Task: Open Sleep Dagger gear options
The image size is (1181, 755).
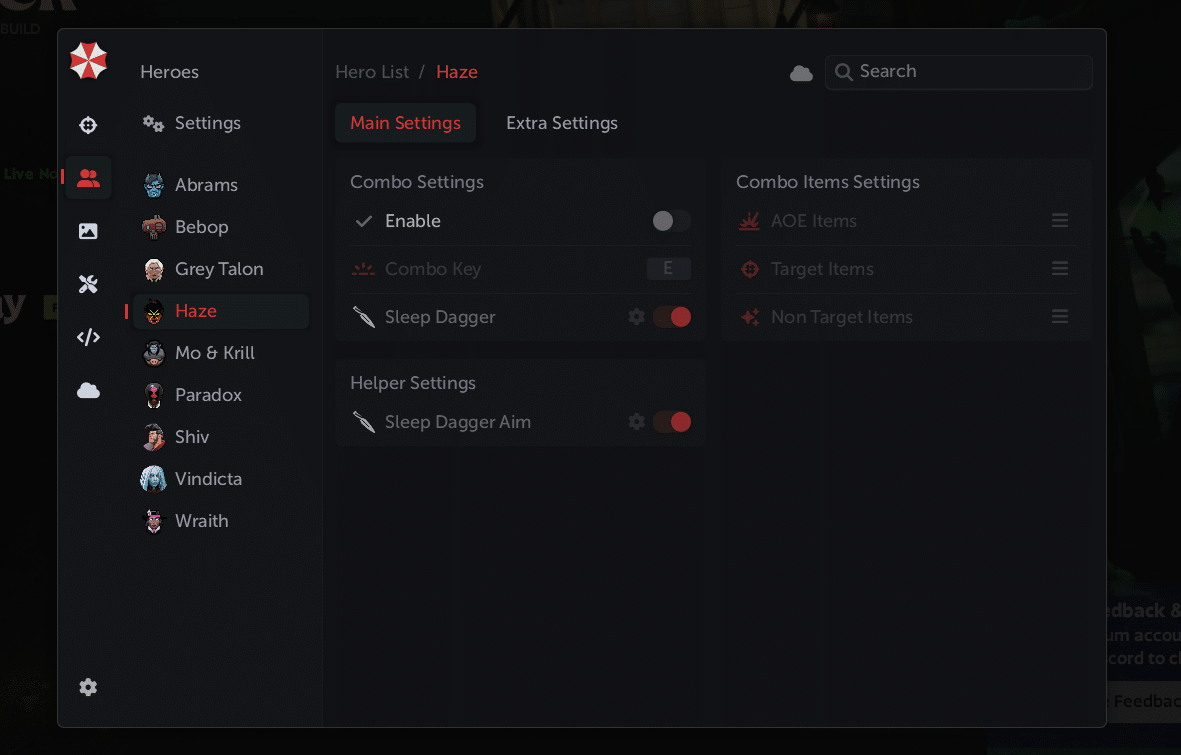Action: [x=636, y=317]
